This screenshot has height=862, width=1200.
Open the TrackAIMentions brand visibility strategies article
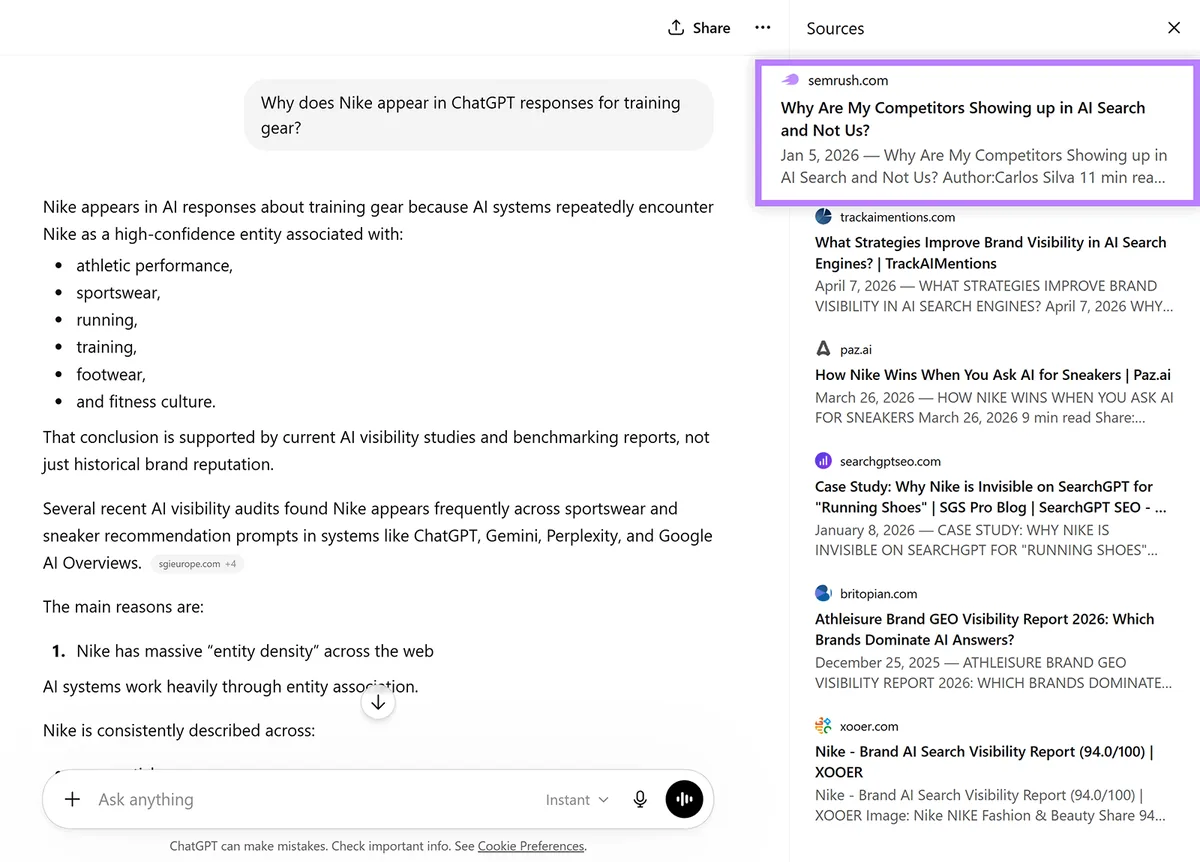point(990,253)
